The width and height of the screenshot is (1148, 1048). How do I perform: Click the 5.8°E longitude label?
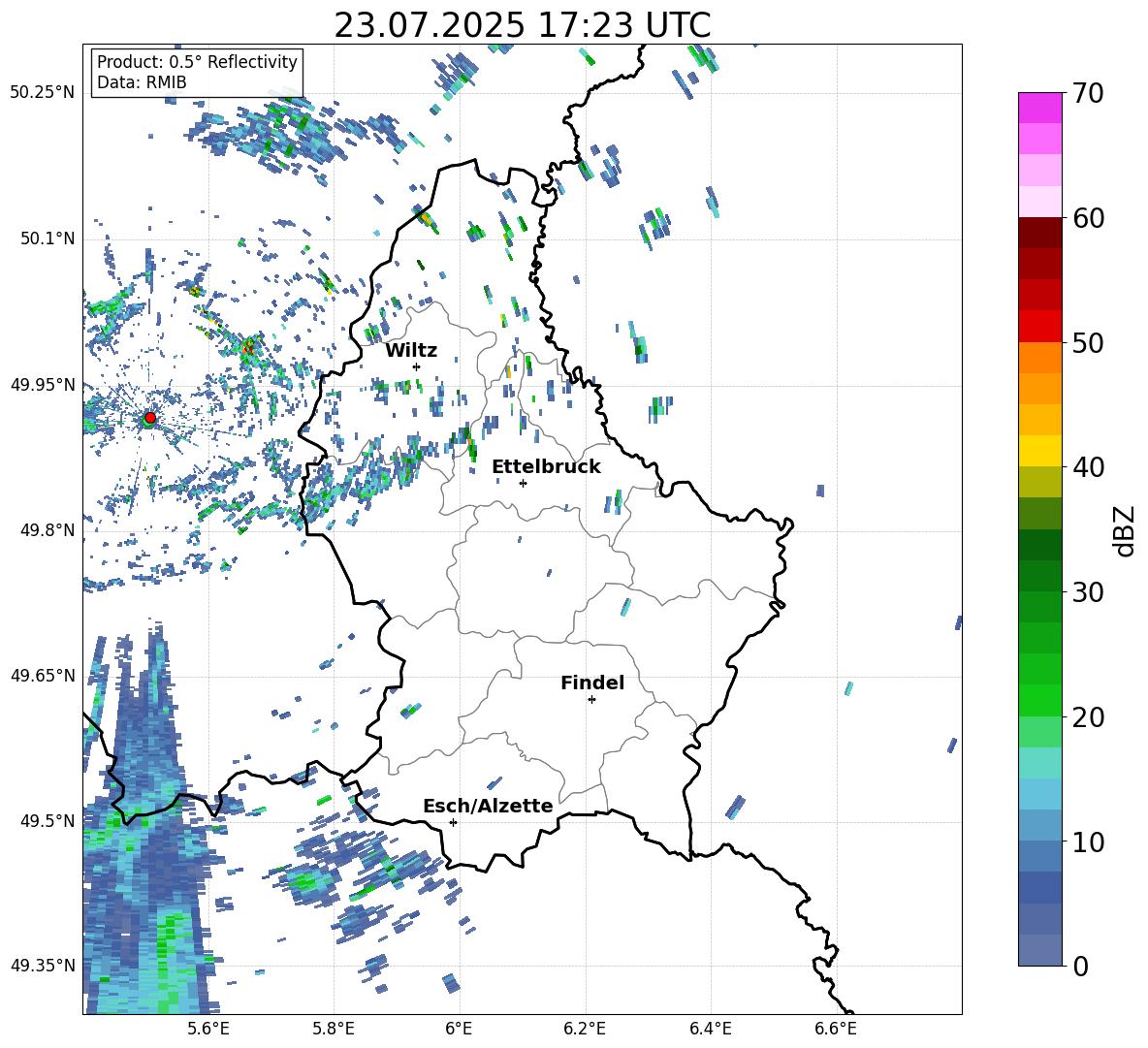(x=334, y=1029)
